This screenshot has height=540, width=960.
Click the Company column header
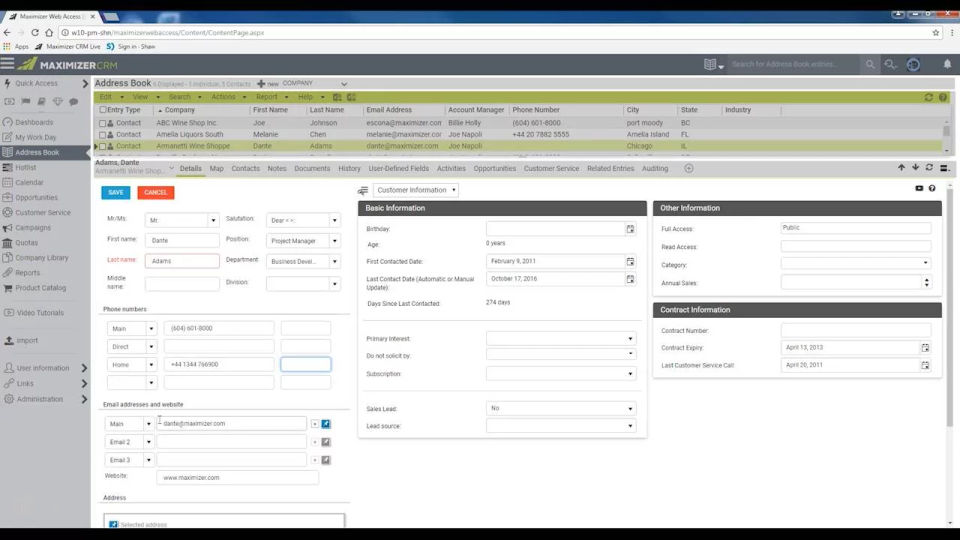click(179, 110)
